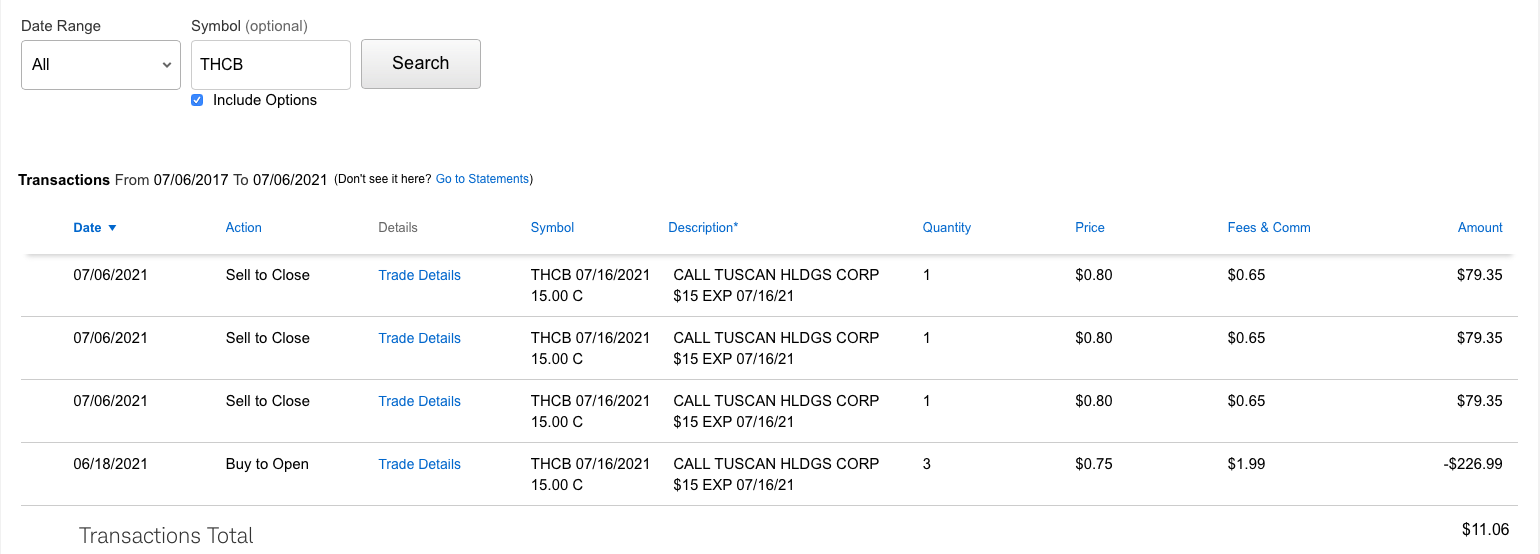
Task: Sort by Fees & Comm header
Action: tap(1268, 228)
